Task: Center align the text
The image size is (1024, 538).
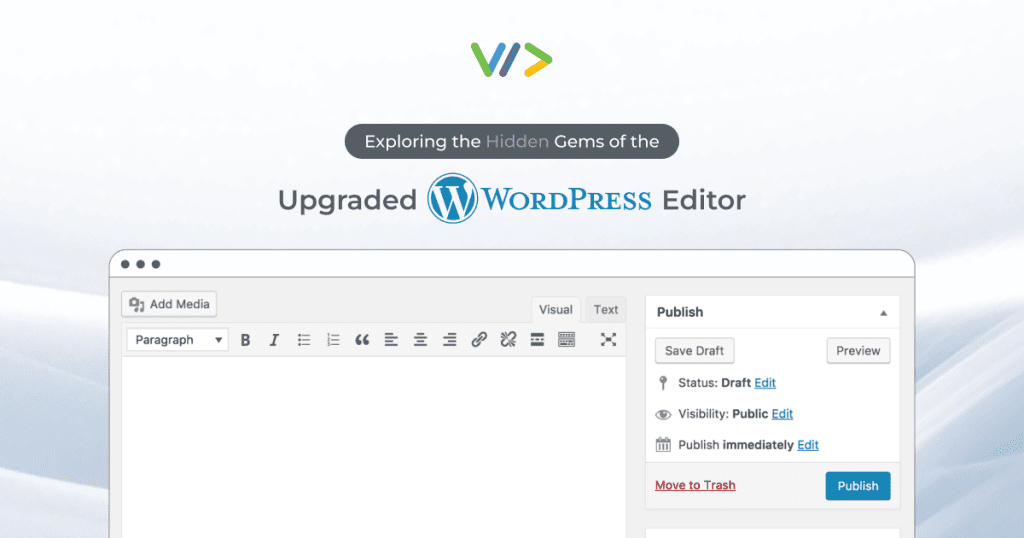Action: tap(420, 340)
